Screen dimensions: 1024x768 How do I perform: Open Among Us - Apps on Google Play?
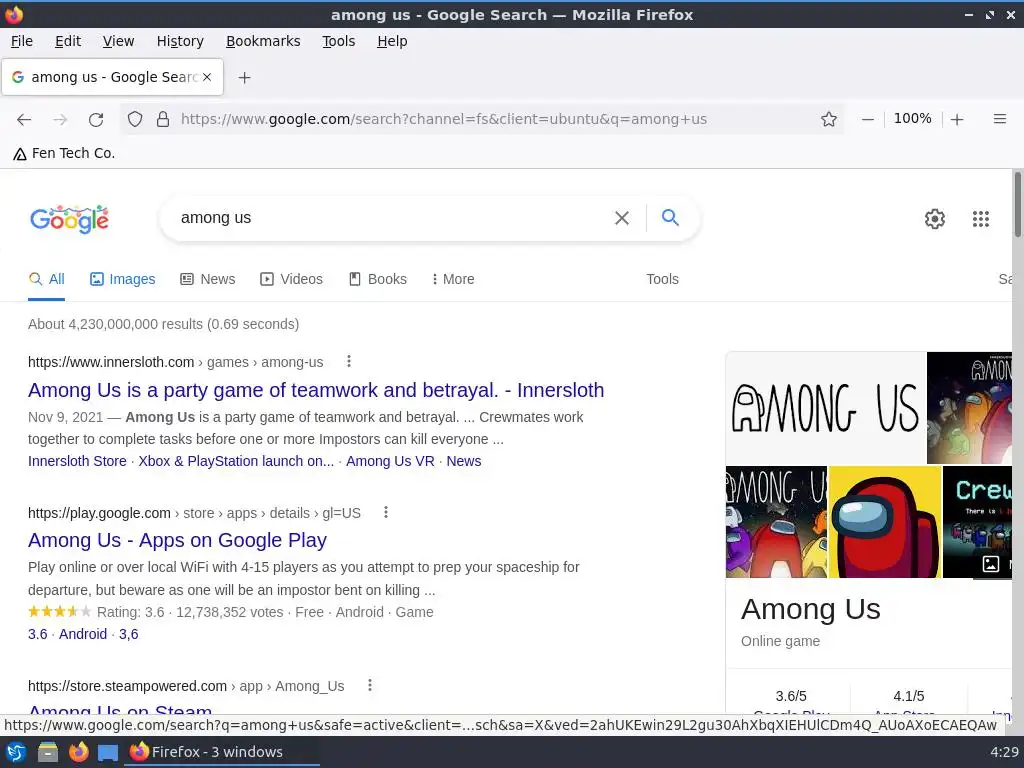(x=177, y=540)
